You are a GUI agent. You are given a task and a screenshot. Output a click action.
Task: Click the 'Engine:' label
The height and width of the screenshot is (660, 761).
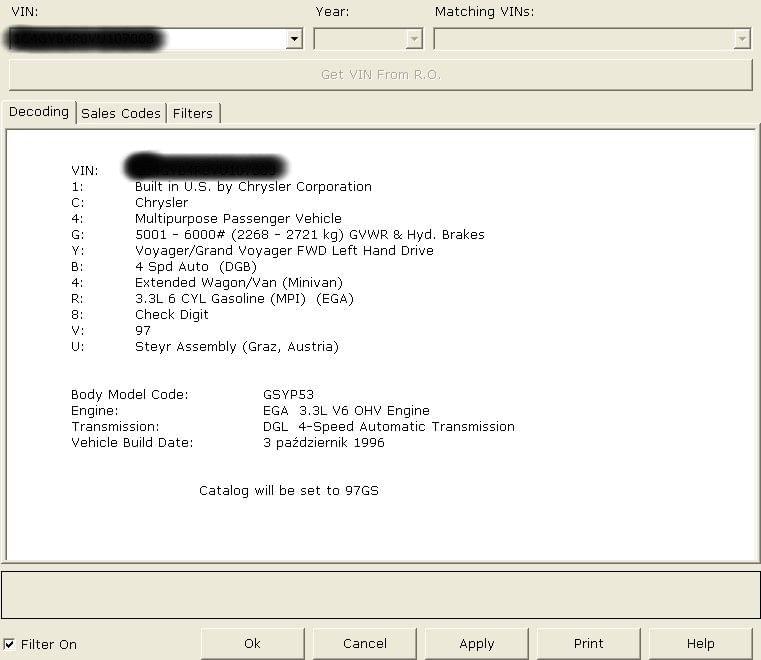click(95, 411)
